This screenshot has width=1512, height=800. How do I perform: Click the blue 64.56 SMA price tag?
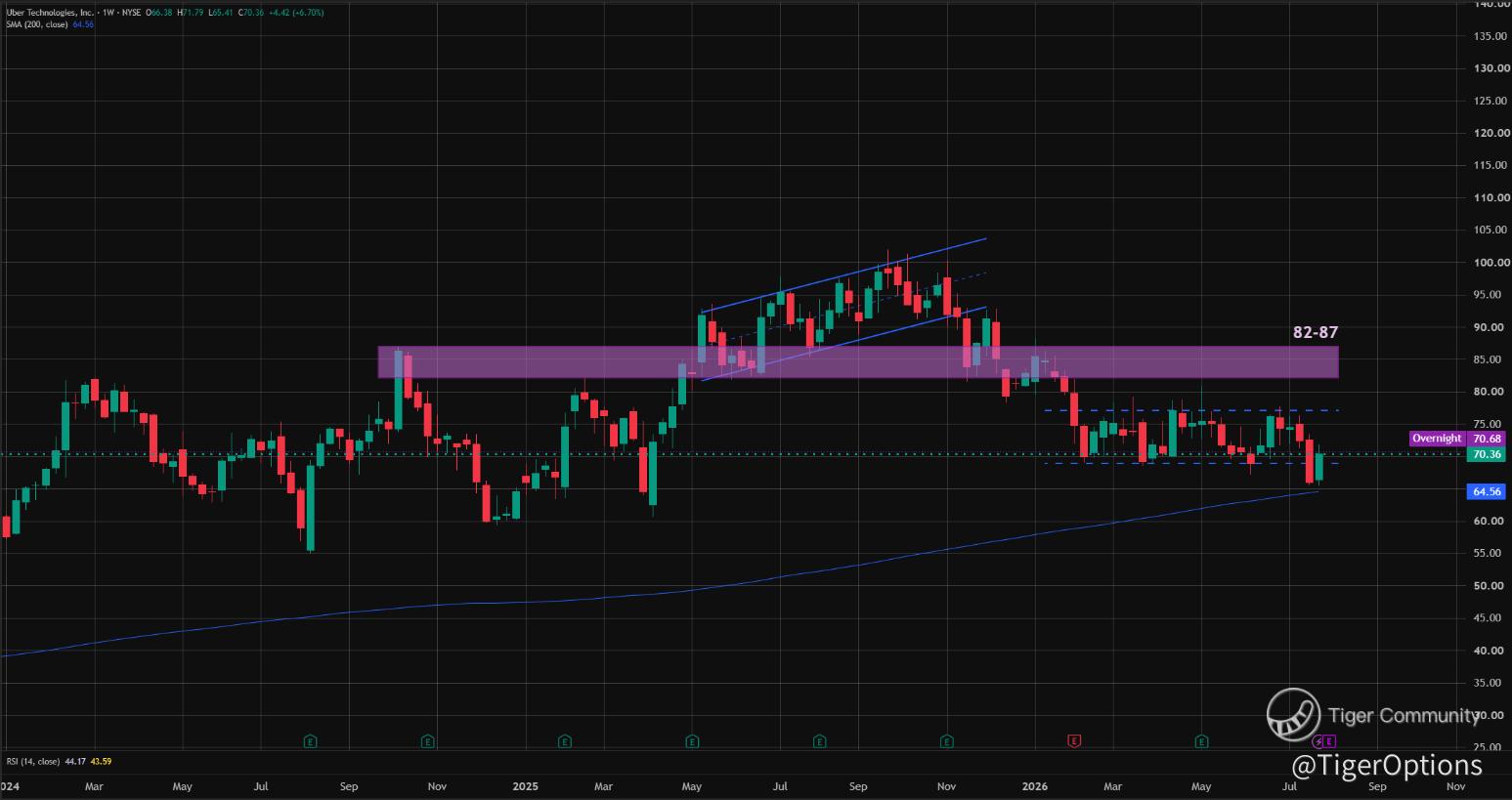1486,491
